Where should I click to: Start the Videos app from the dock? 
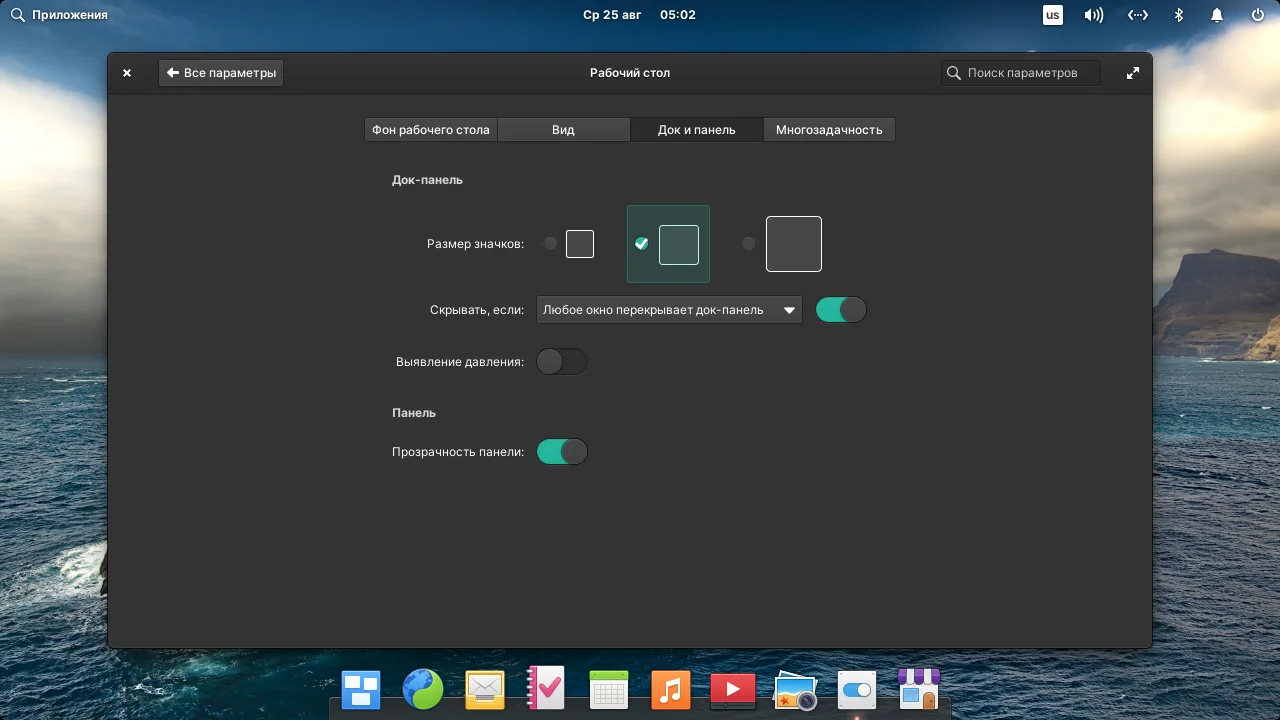pos(732,689)
